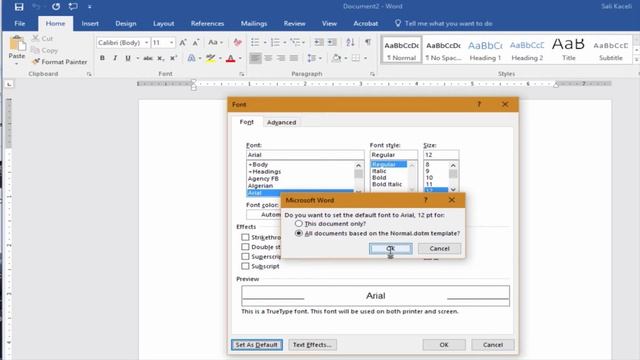Image resolution: width=640 pixels, height=360 pixels.
Task: Decrease paragraph indent icon
Action: coord(319,42)
